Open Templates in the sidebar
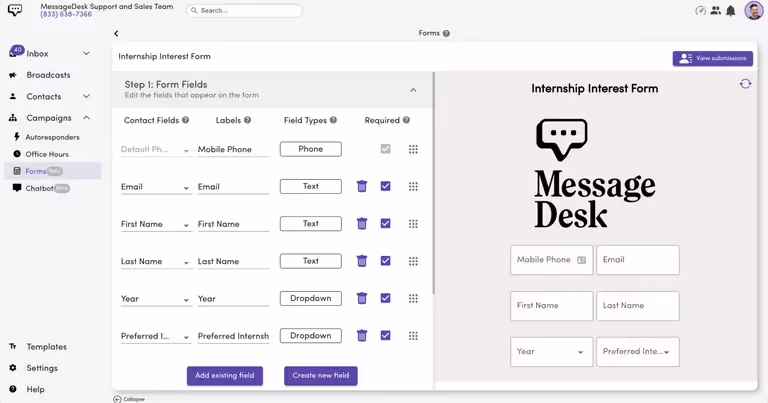Screen dimensions: 768x403 pyautogui.click(x=47, y=347)
